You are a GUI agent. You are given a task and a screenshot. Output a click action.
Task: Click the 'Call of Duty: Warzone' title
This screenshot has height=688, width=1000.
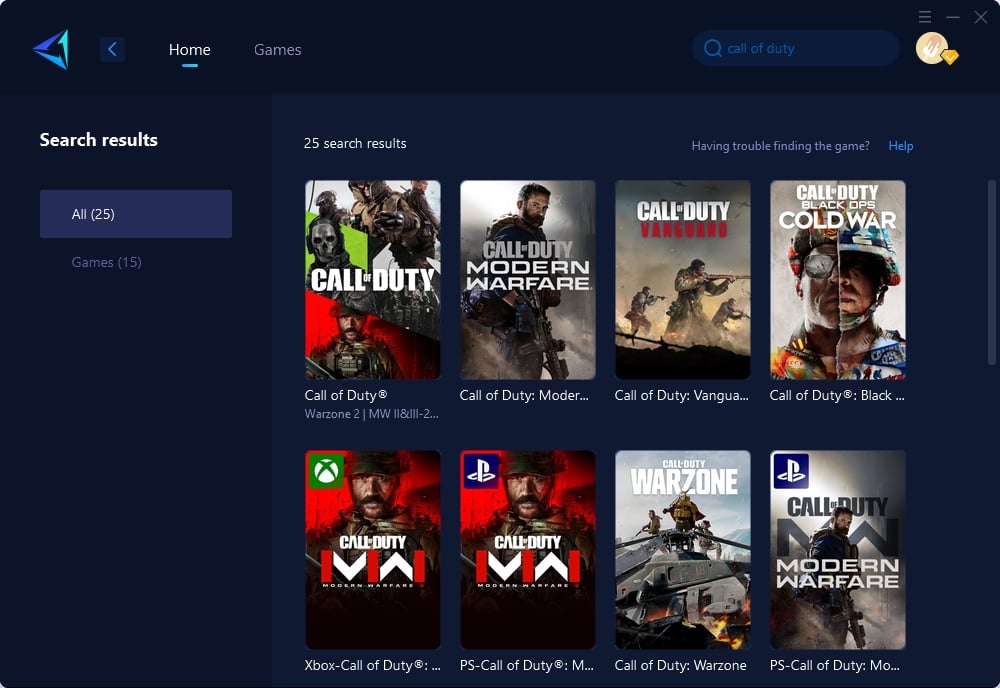(680, 665)
